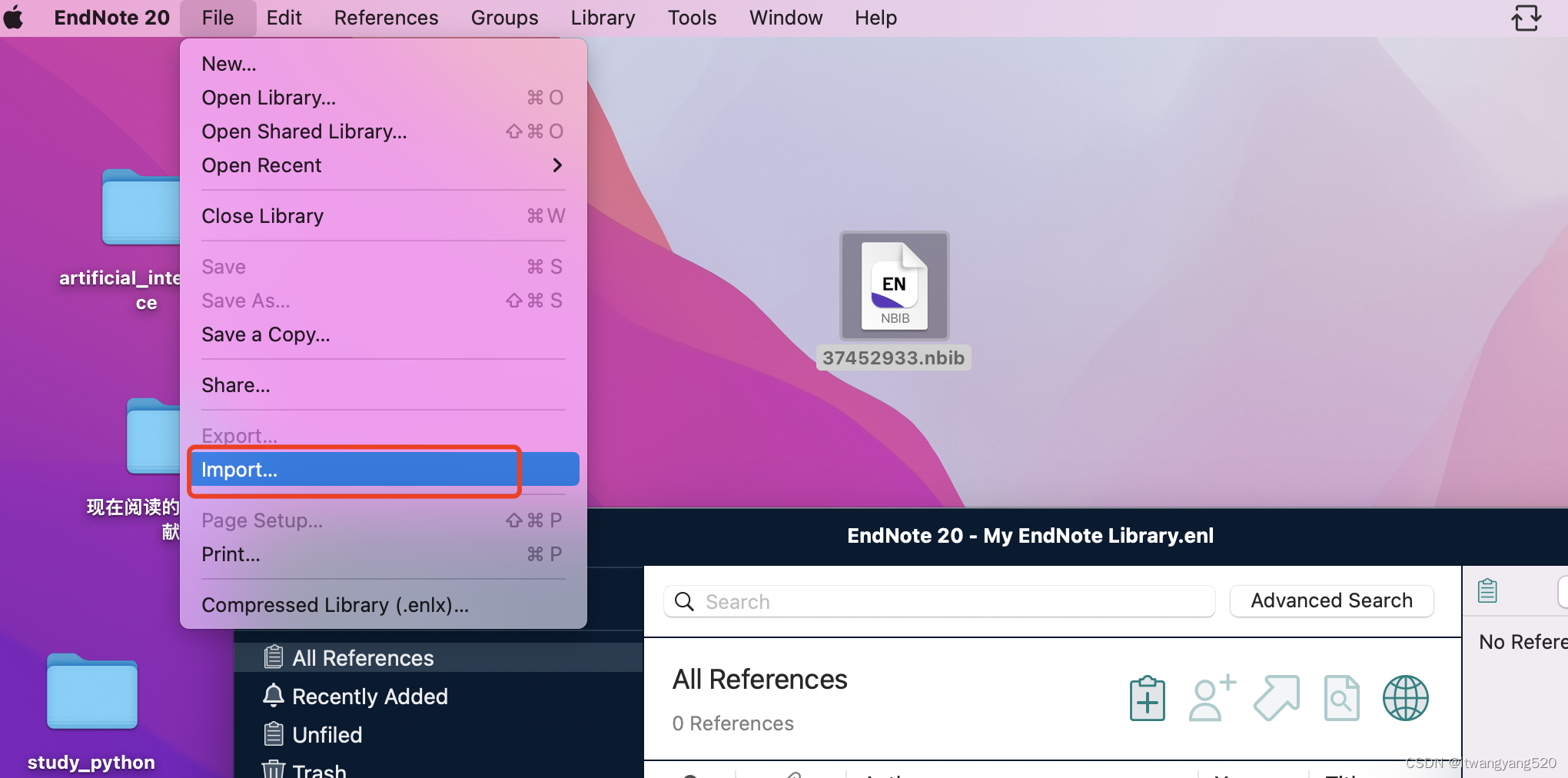This screenshot has width=1568, height=778.
Task: Choose Open Shared Library... menu entry
Action: [x=384, y=131]
